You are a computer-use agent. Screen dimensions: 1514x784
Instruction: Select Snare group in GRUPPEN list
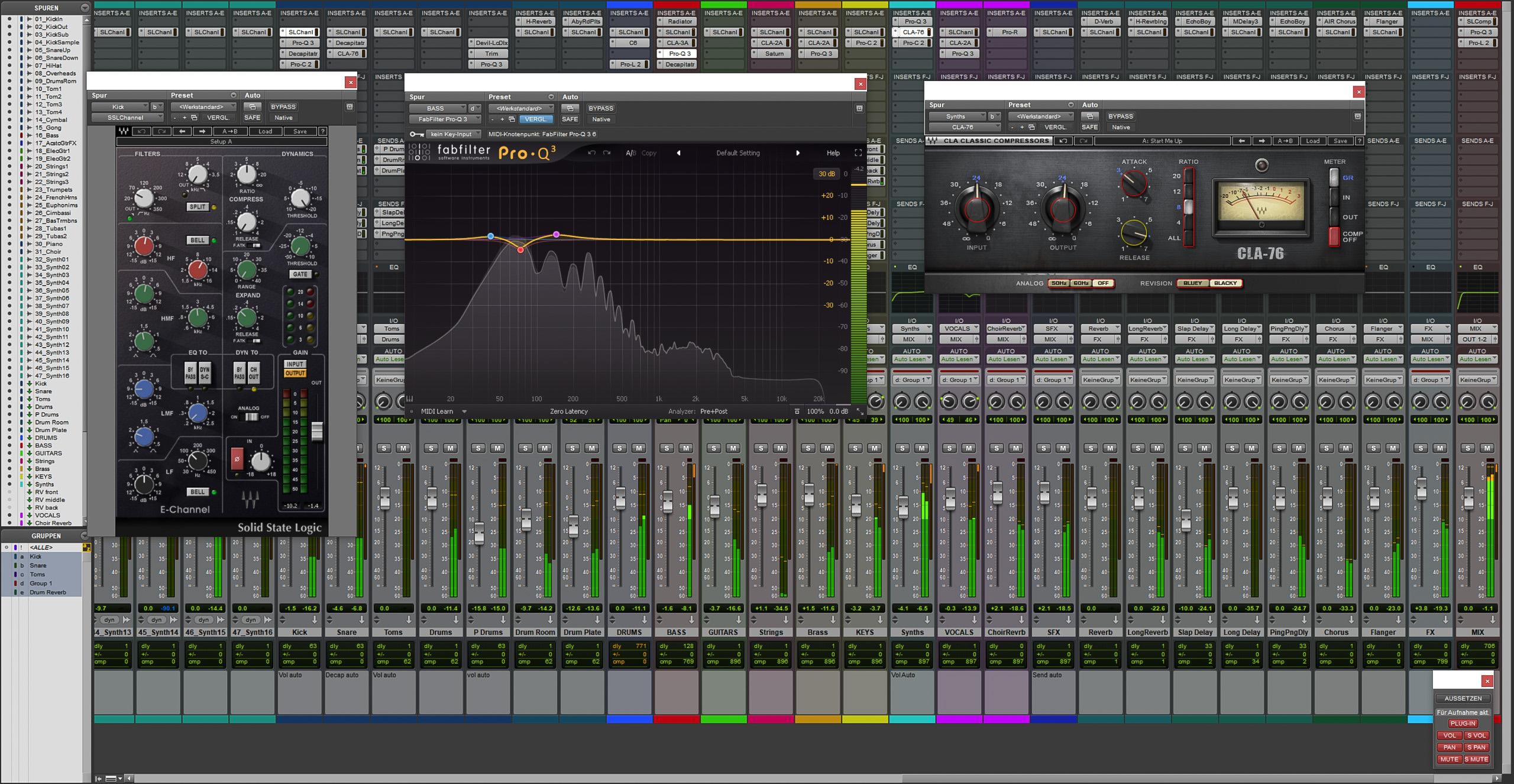[38, 565]
